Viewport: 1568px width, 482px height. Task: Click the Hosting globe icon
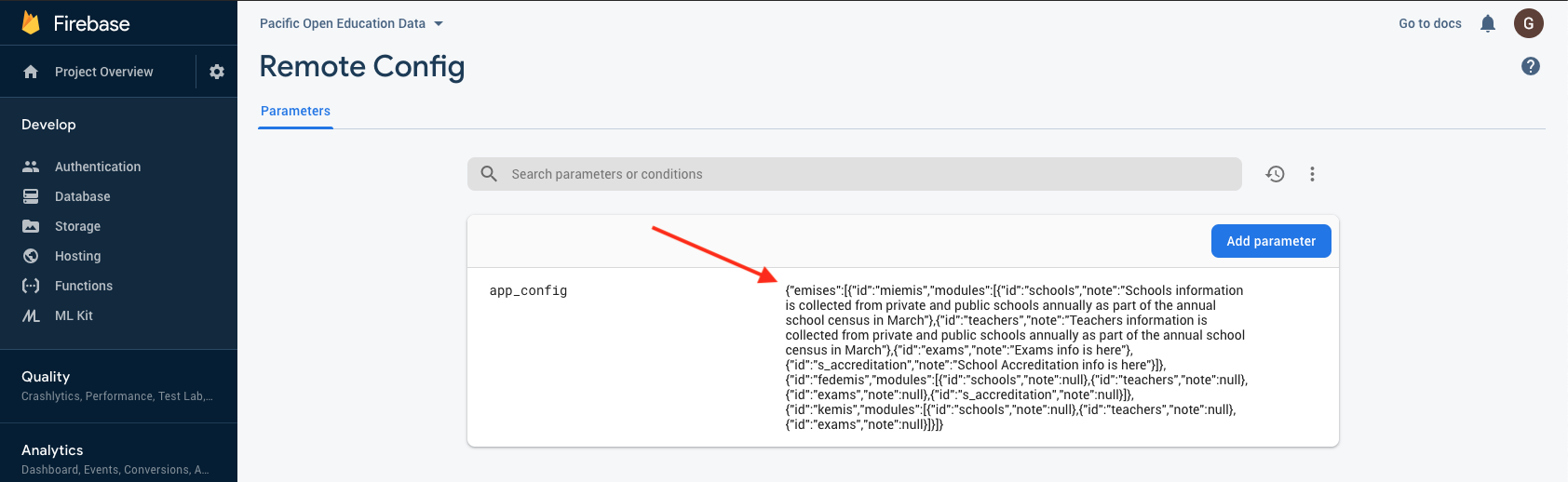pos(31,256)
